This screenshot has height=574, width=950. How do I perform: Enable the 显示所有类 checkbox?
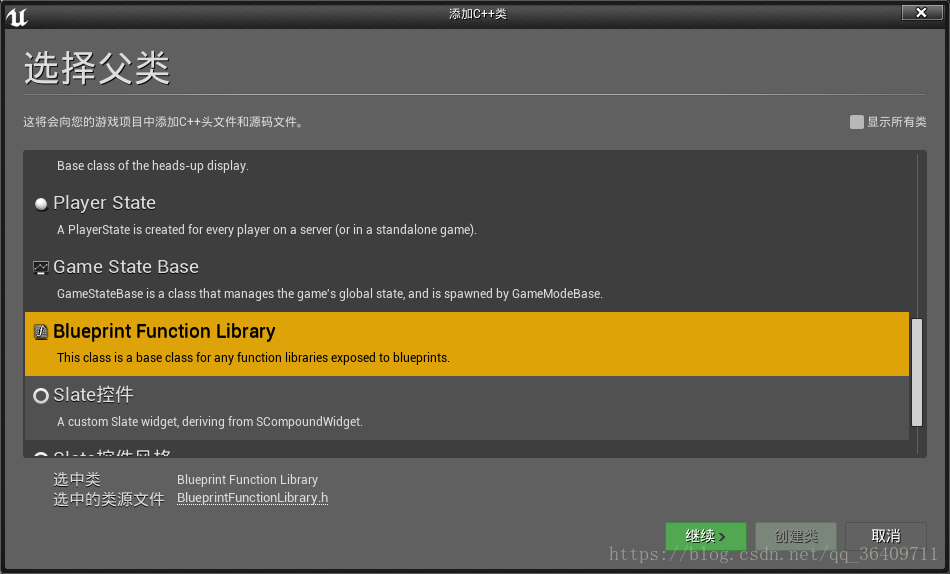click(x=856, y=122)
